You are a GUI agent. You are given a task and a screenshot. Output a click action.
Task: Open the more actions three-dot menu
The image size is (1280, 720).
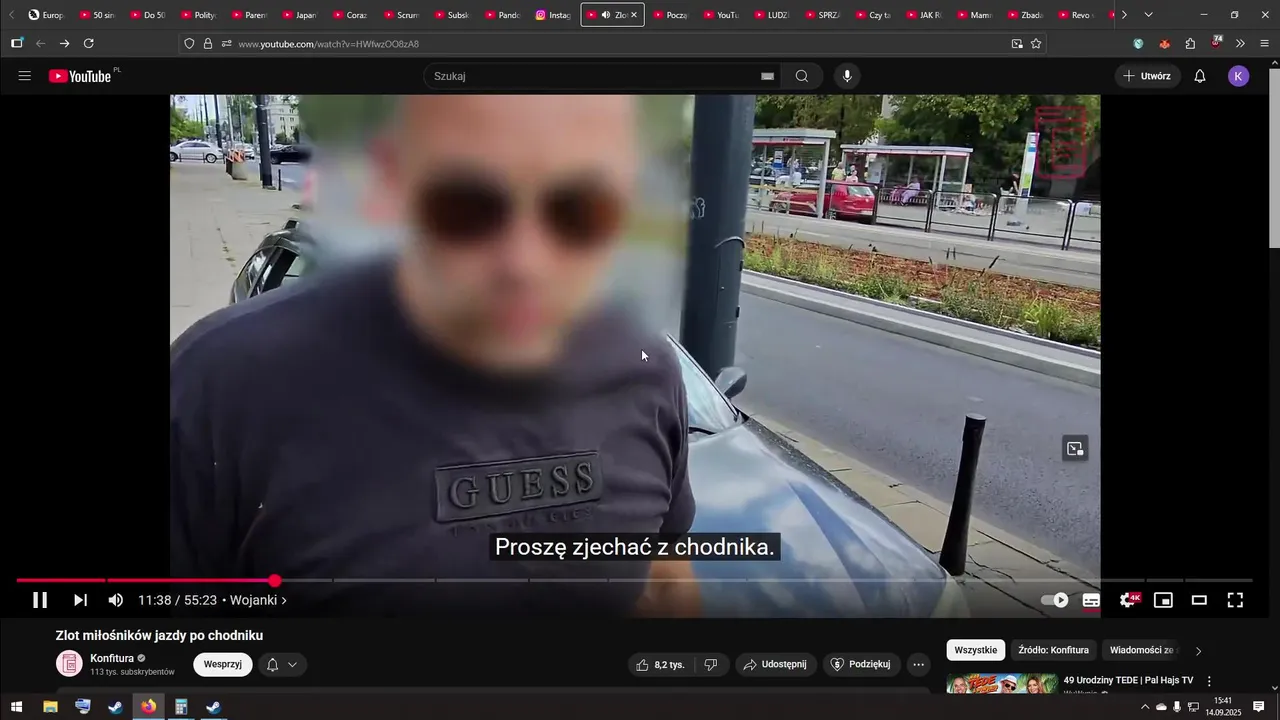pos(919,664)
